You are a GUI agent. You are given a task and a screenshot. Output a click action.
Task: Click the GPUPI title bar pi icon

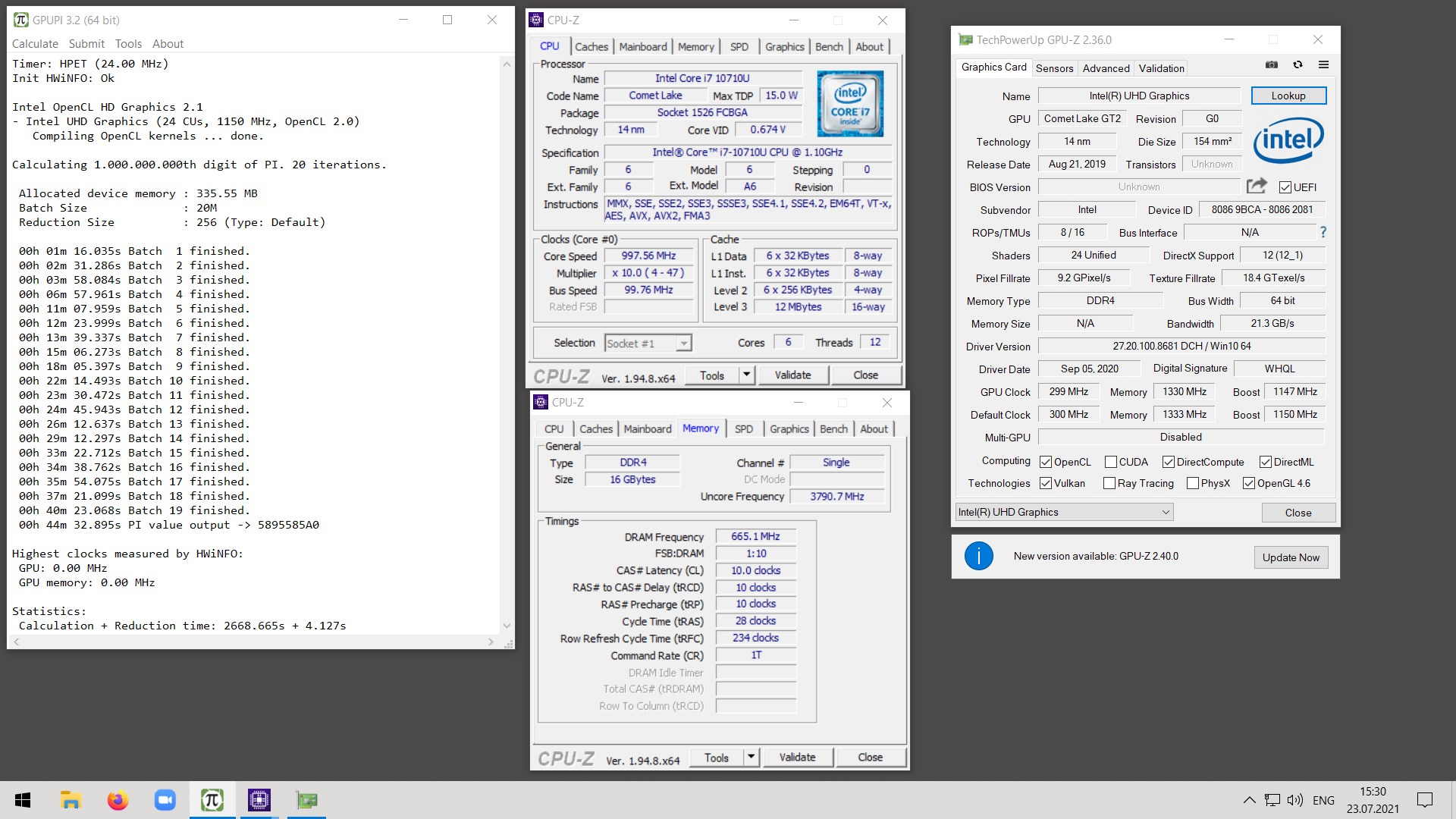(20, 20)
